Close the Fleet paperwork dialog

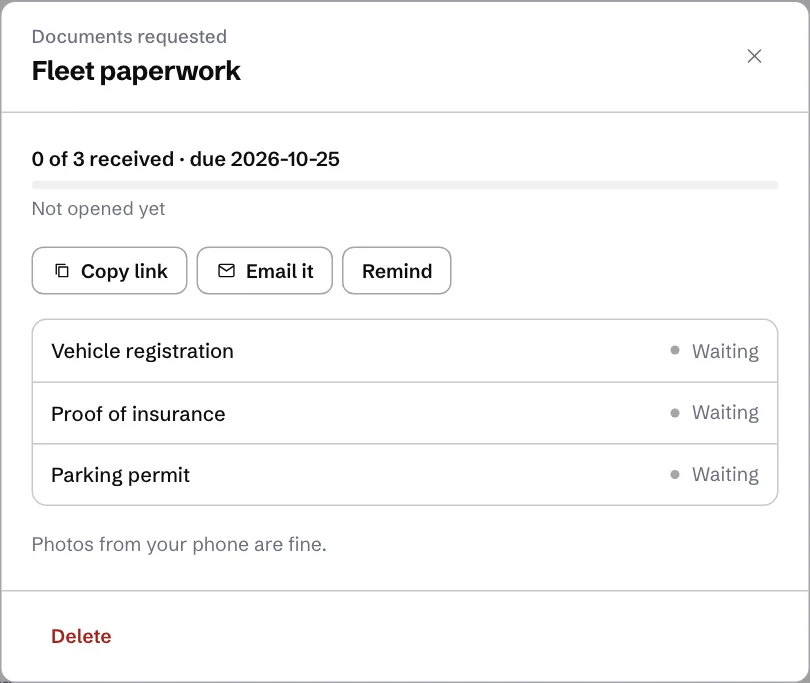click(754, 56)
